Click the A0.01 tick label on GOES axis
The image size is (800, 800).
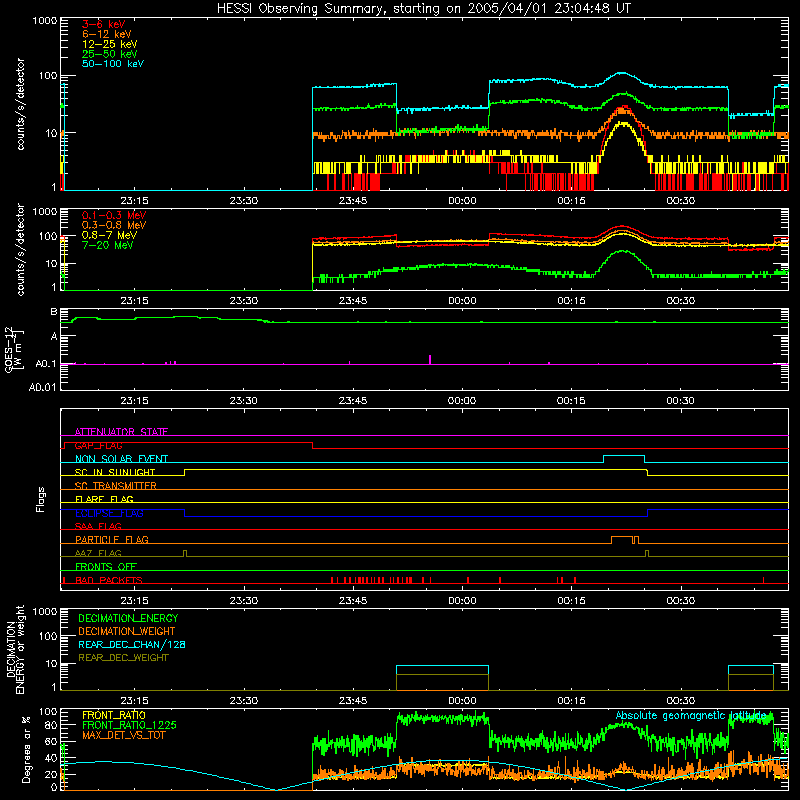[42, 387]
